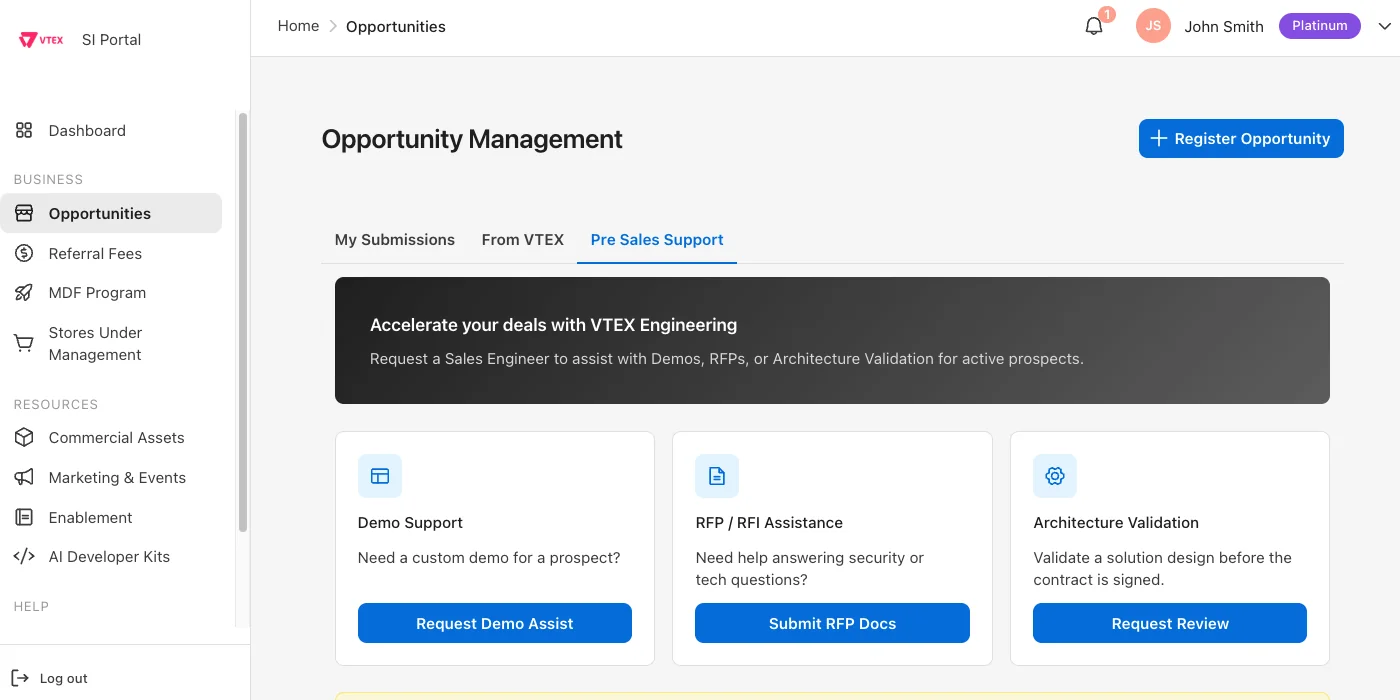
Task: Click the Log out arrow icon
Action: click(x=20, y=678)
